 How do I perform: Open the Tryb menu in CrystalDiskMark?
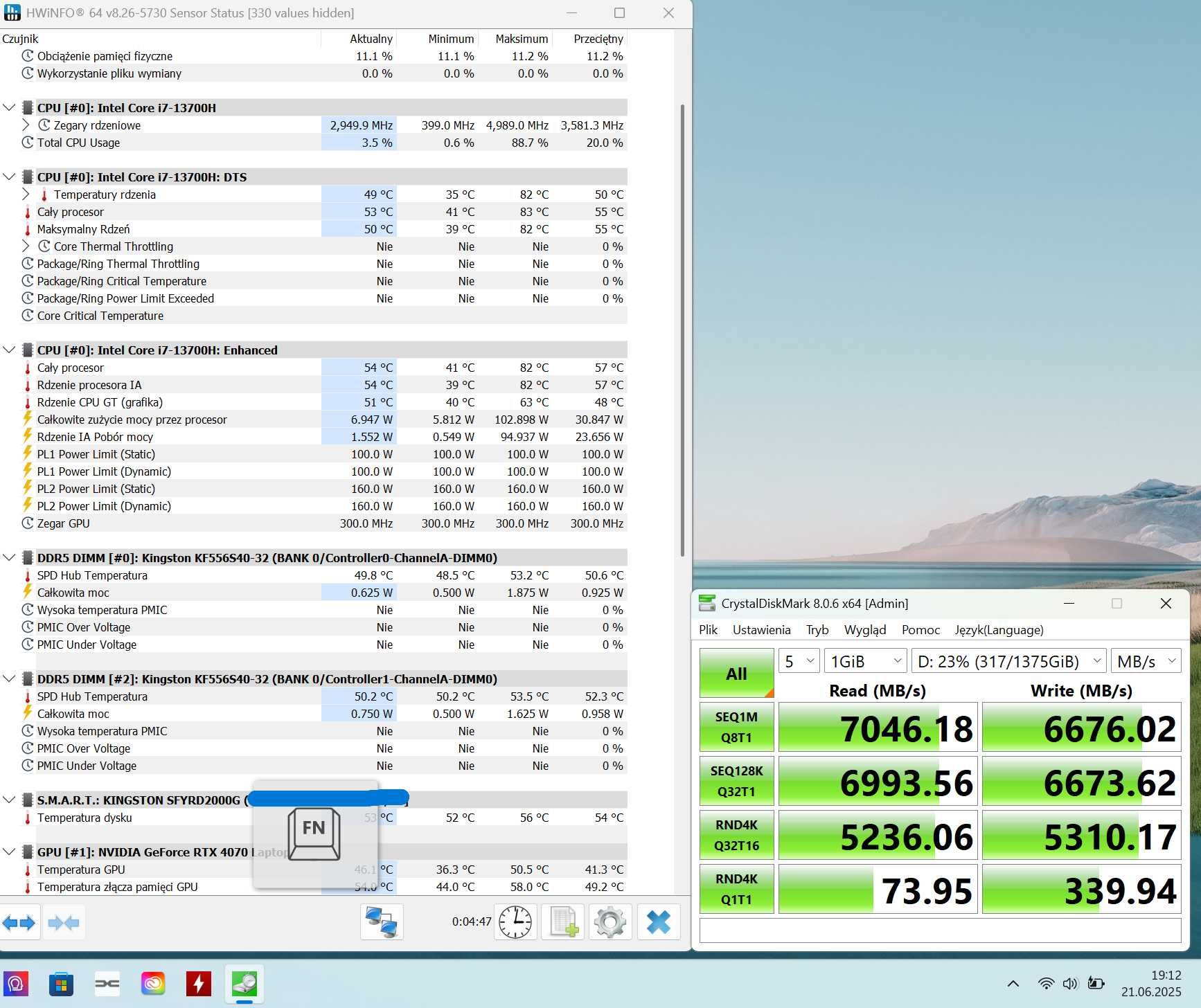pos(817,630)
